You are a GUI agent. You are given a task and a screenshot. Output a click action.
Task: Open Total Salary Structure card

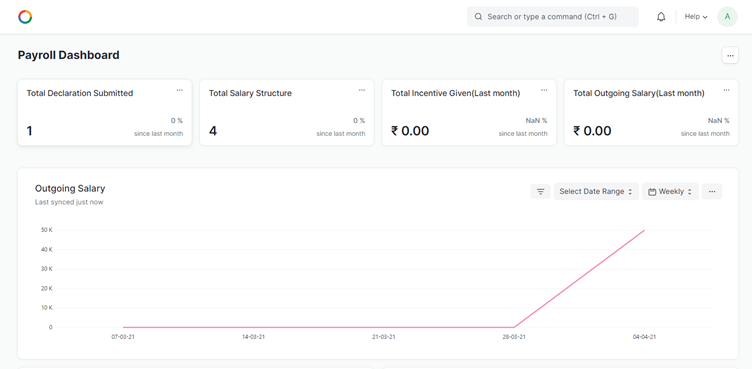pos(287,112)
